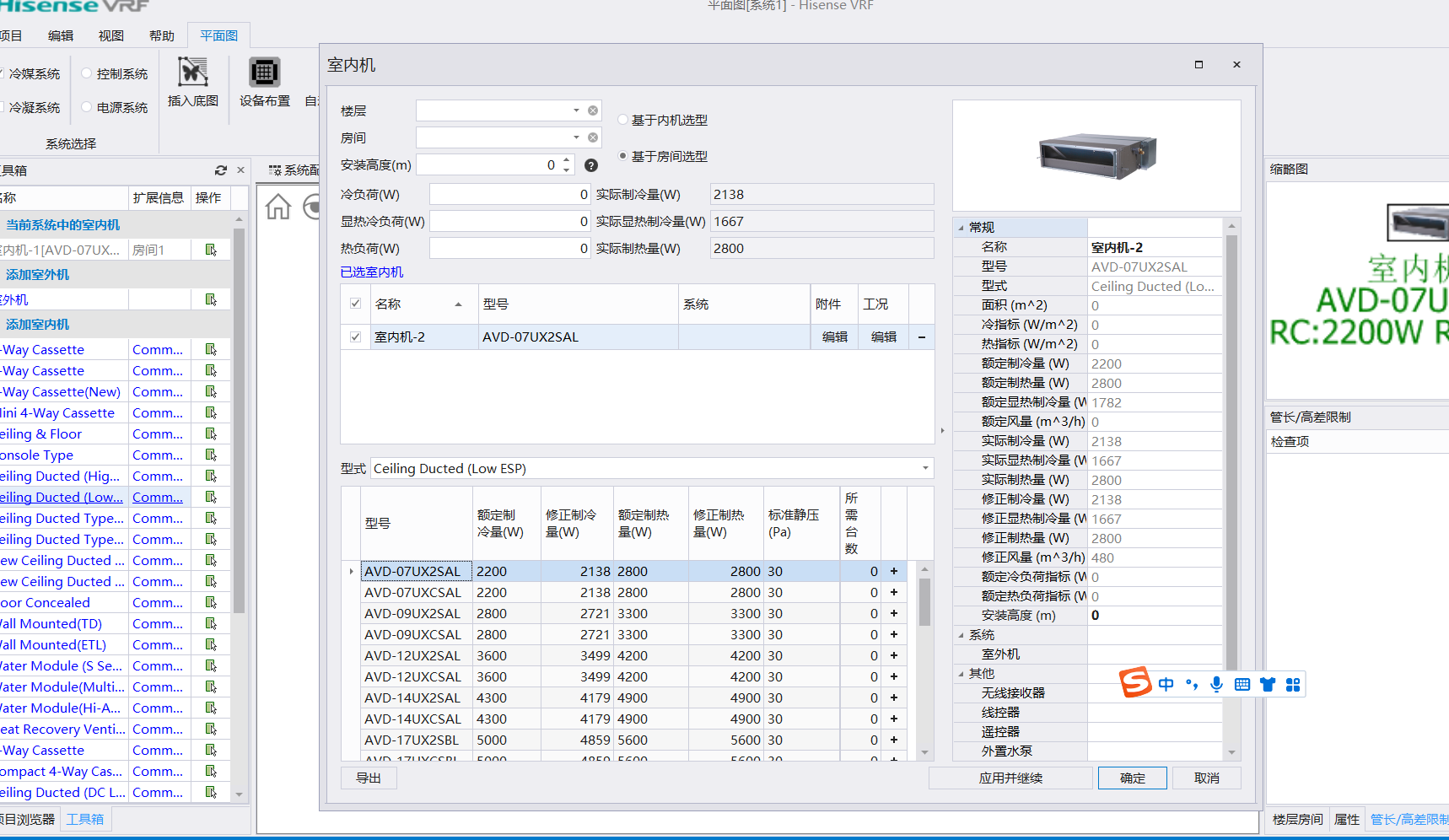Image resolution: width=1449 pixels, height=840 pixels.
Task: Select 基于房间选型 radio button
Action: pos(623,156)
